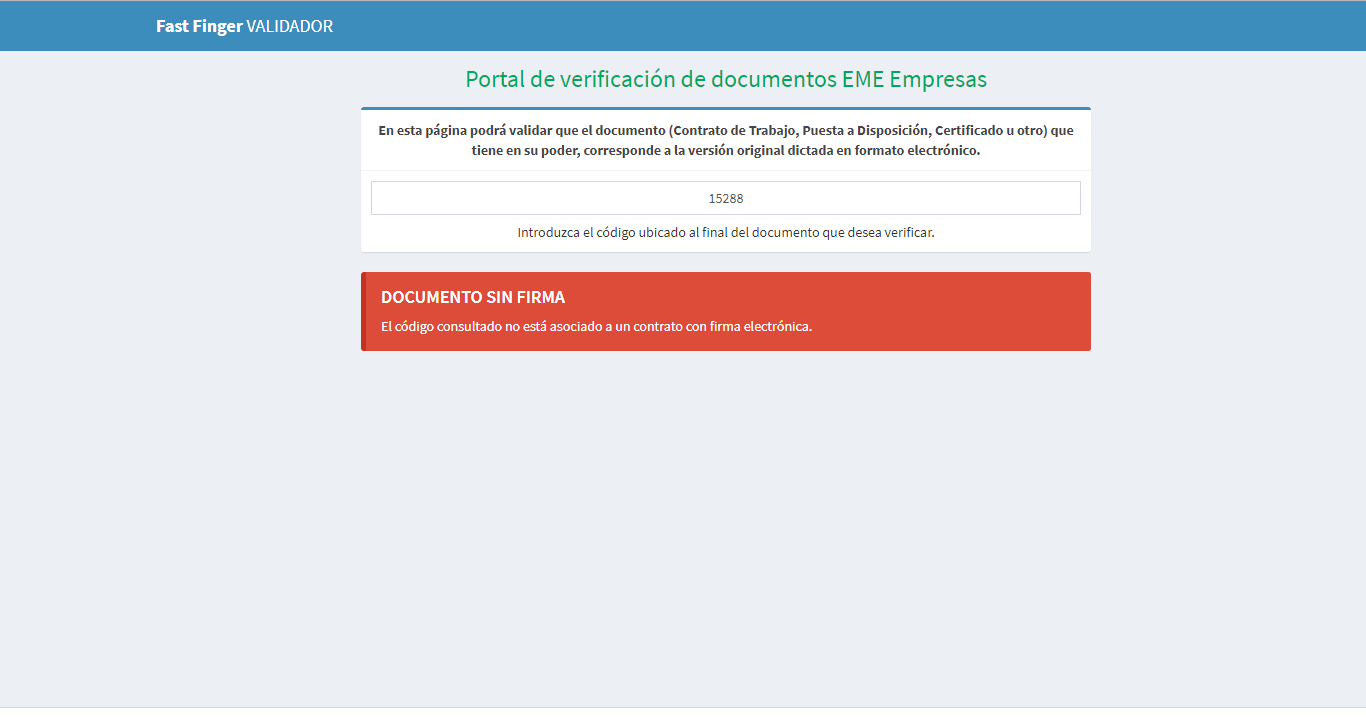Click "EME Empresas" in the page title
This screenshot has width=1366, height=728.
point(915,79)
